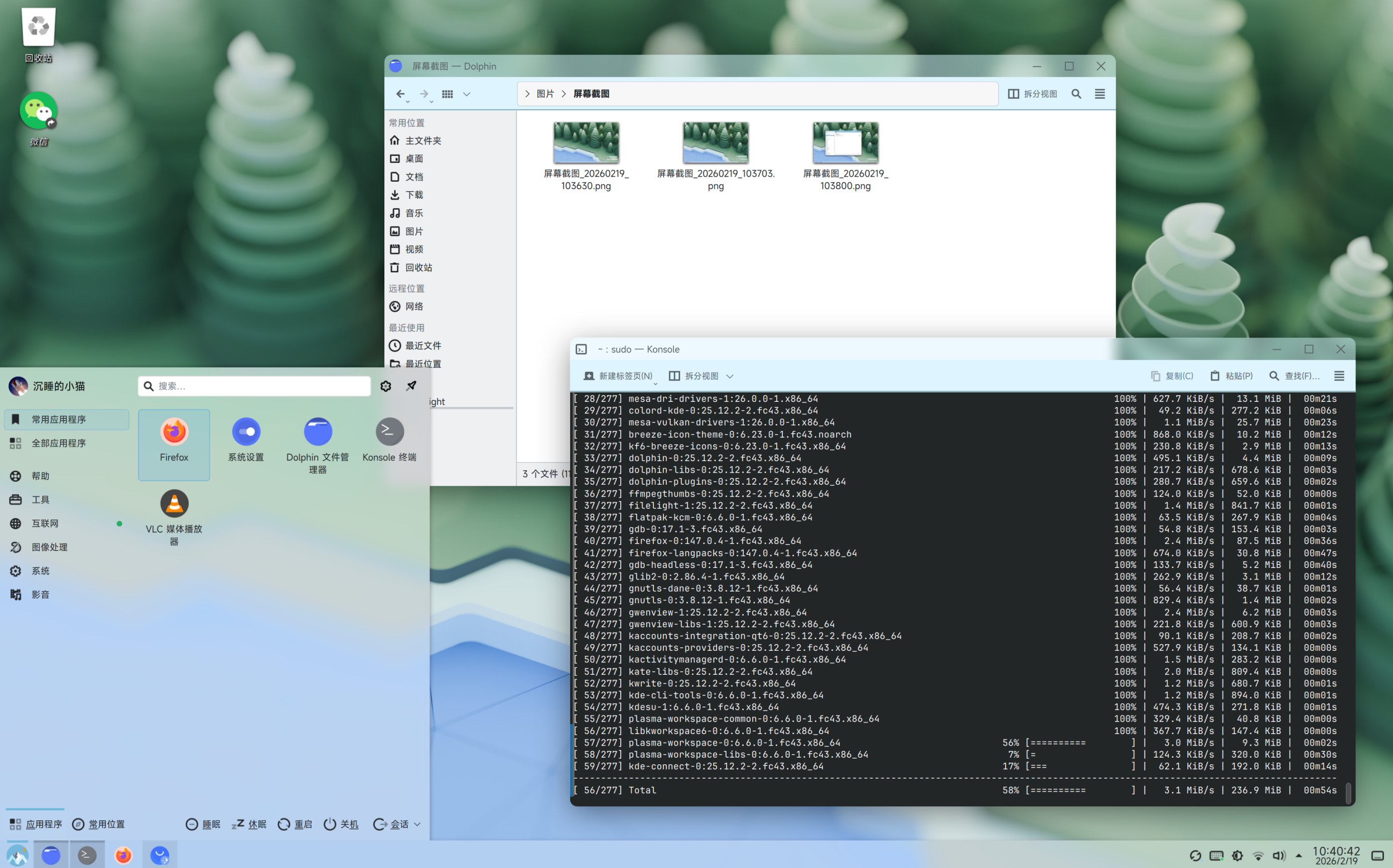
Task: Expand view mode dropdown chevron in Dolphin
Action: pyautogui.click(x=467, y=94)
